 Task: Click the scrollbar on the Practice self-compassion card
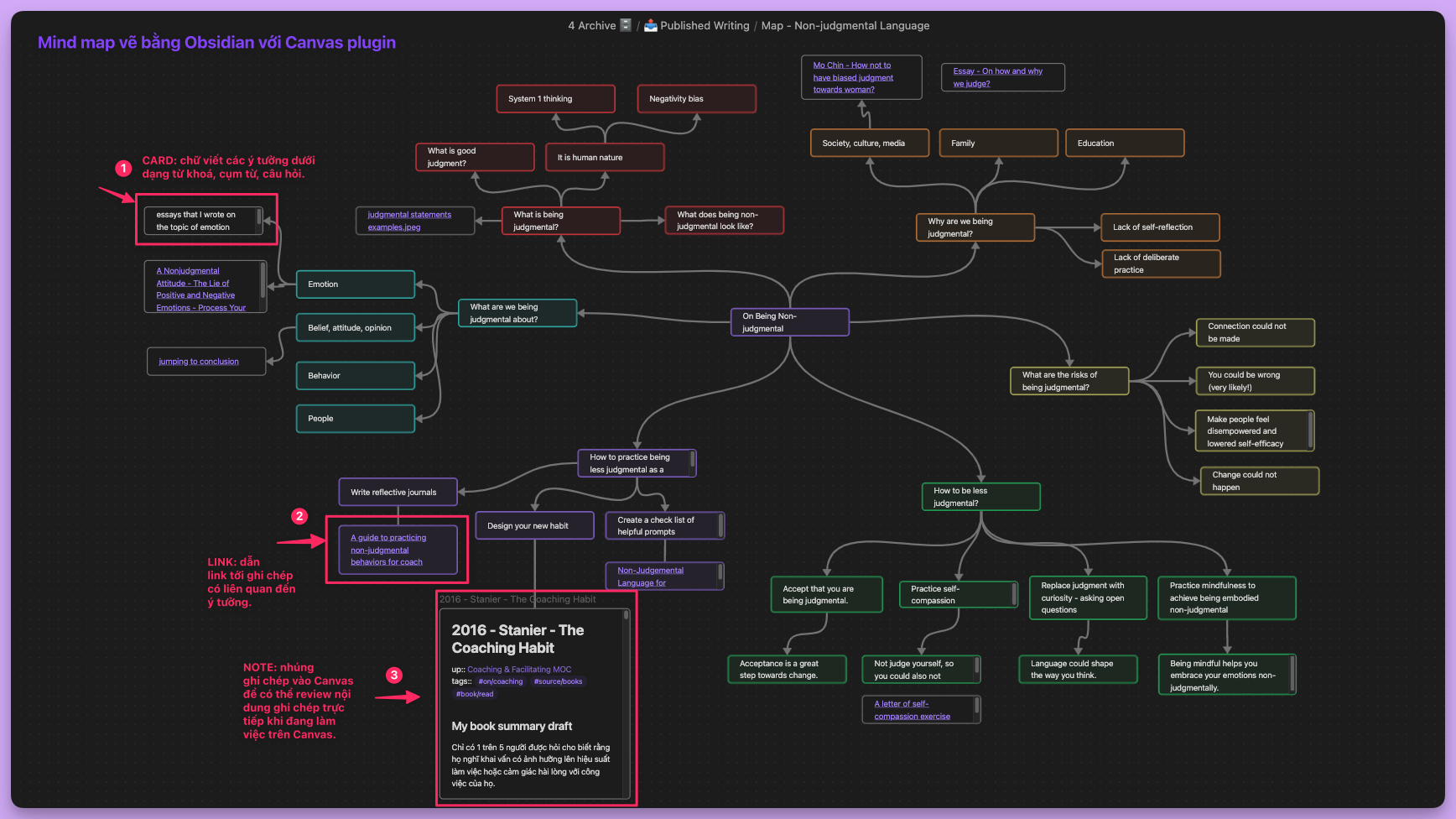click(x=1014, y=594)
